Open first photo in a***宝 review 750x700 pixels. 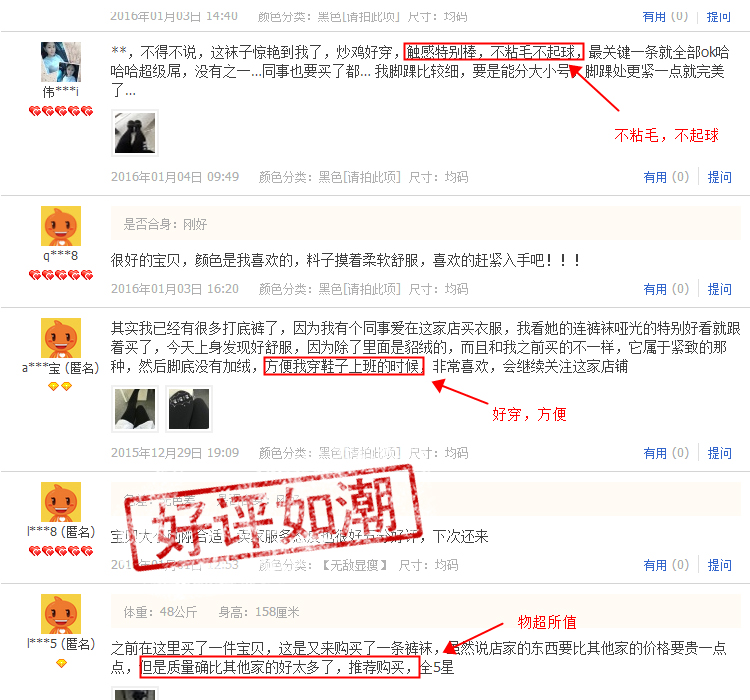coord(135,409)
